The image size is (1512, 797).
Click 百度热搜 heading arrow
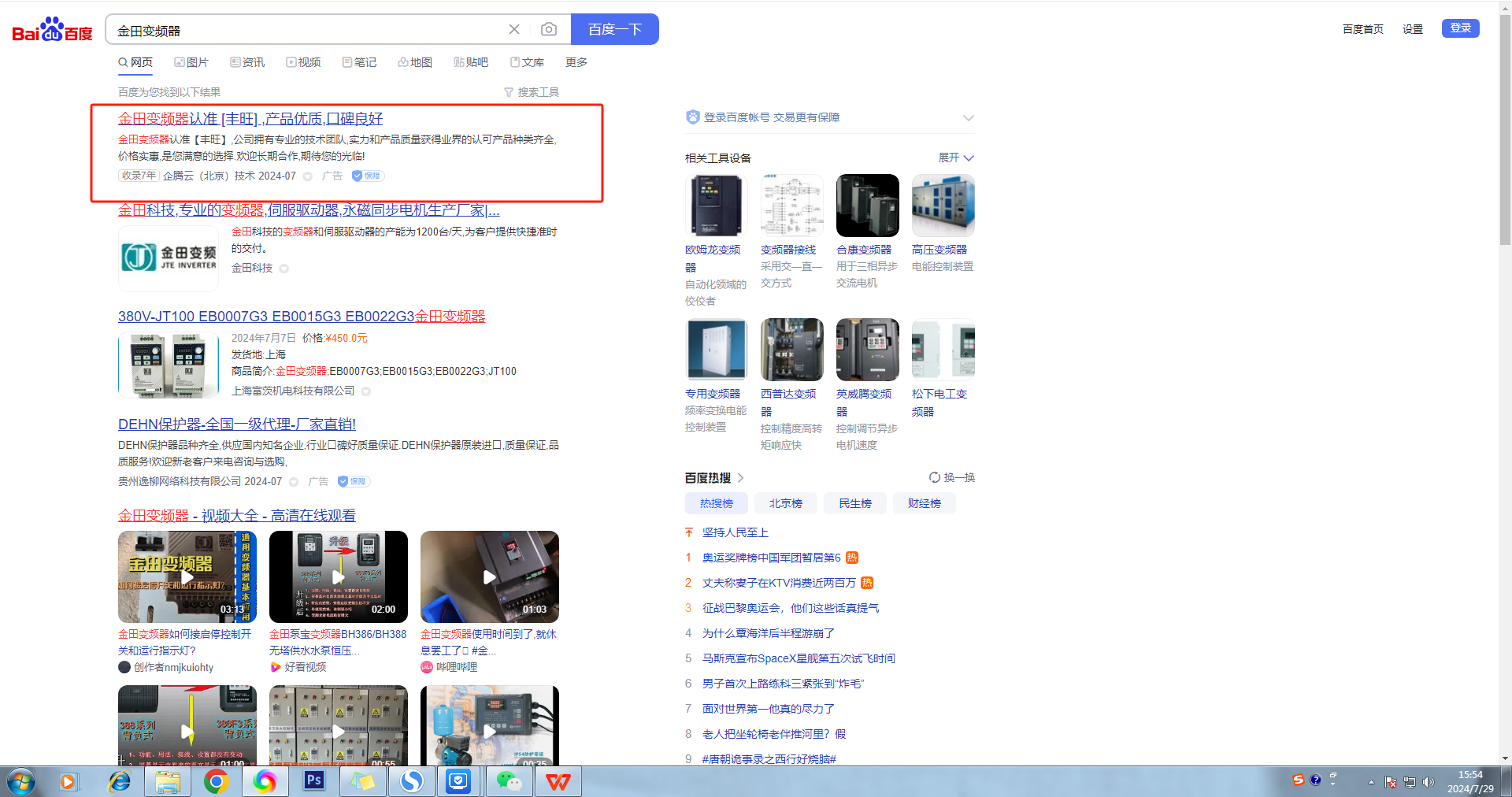coord(740,478)
